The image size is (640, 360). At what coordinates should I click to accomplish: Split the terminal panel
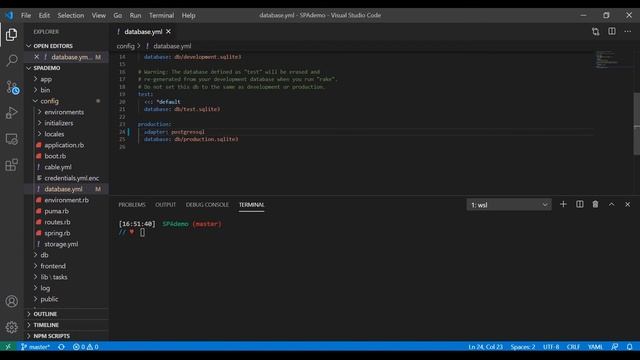tap(580, 204)
